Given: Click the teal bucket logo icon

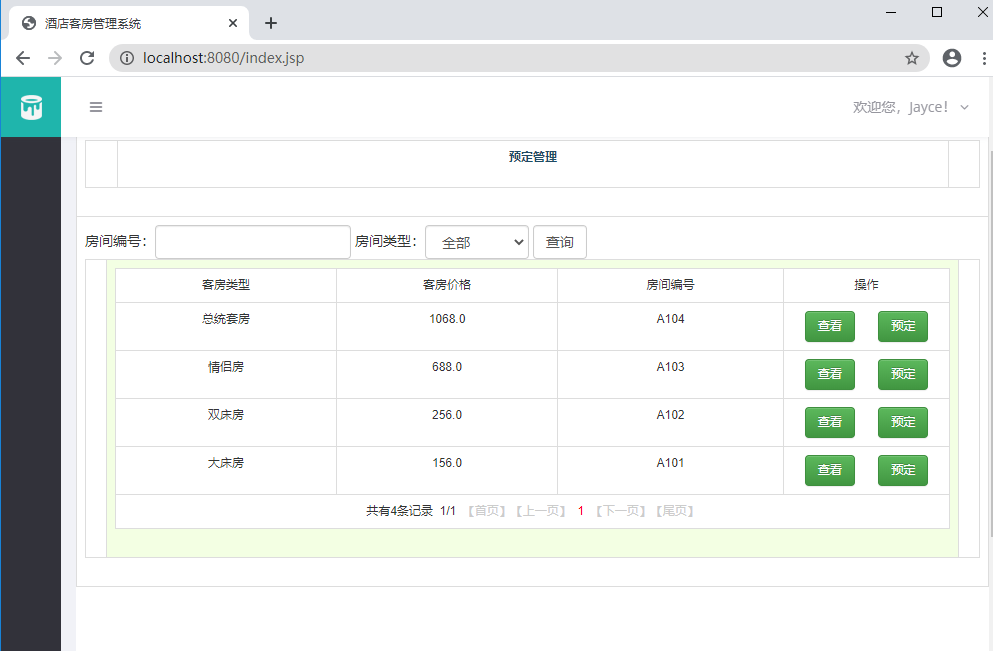Looking at the screenshot, I should [31, 107].
